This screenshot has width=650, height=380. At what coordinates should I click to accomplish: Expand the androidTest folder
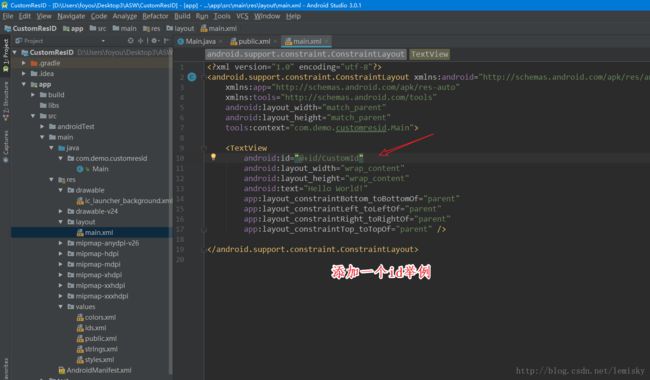pyautogui.click(x=42, y=126)
